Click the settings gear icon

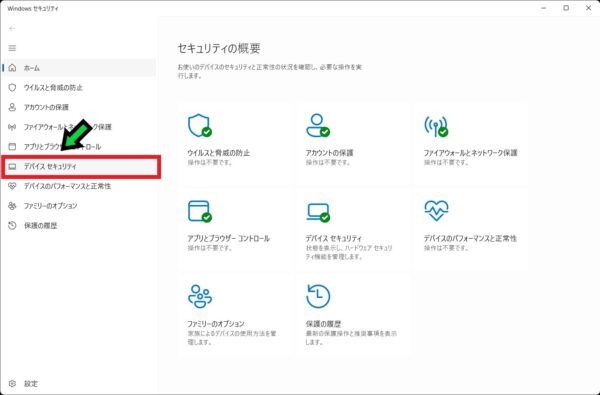coord(12,384)
